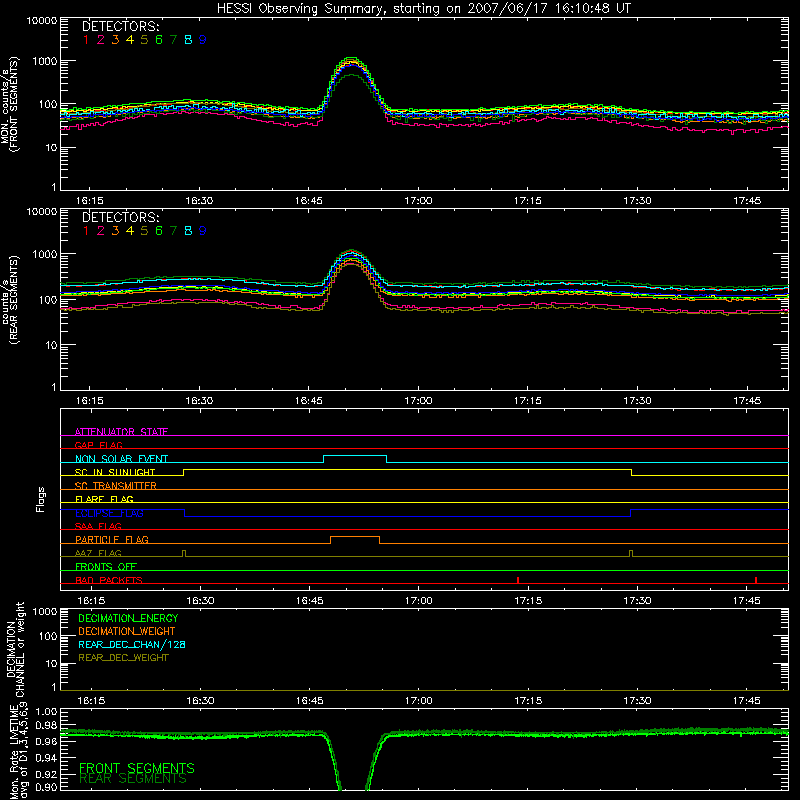This screenshot has width=800, height=800.
Task: Select the "PARTICLE FLAG" label
Action: [x=112, y=539]
